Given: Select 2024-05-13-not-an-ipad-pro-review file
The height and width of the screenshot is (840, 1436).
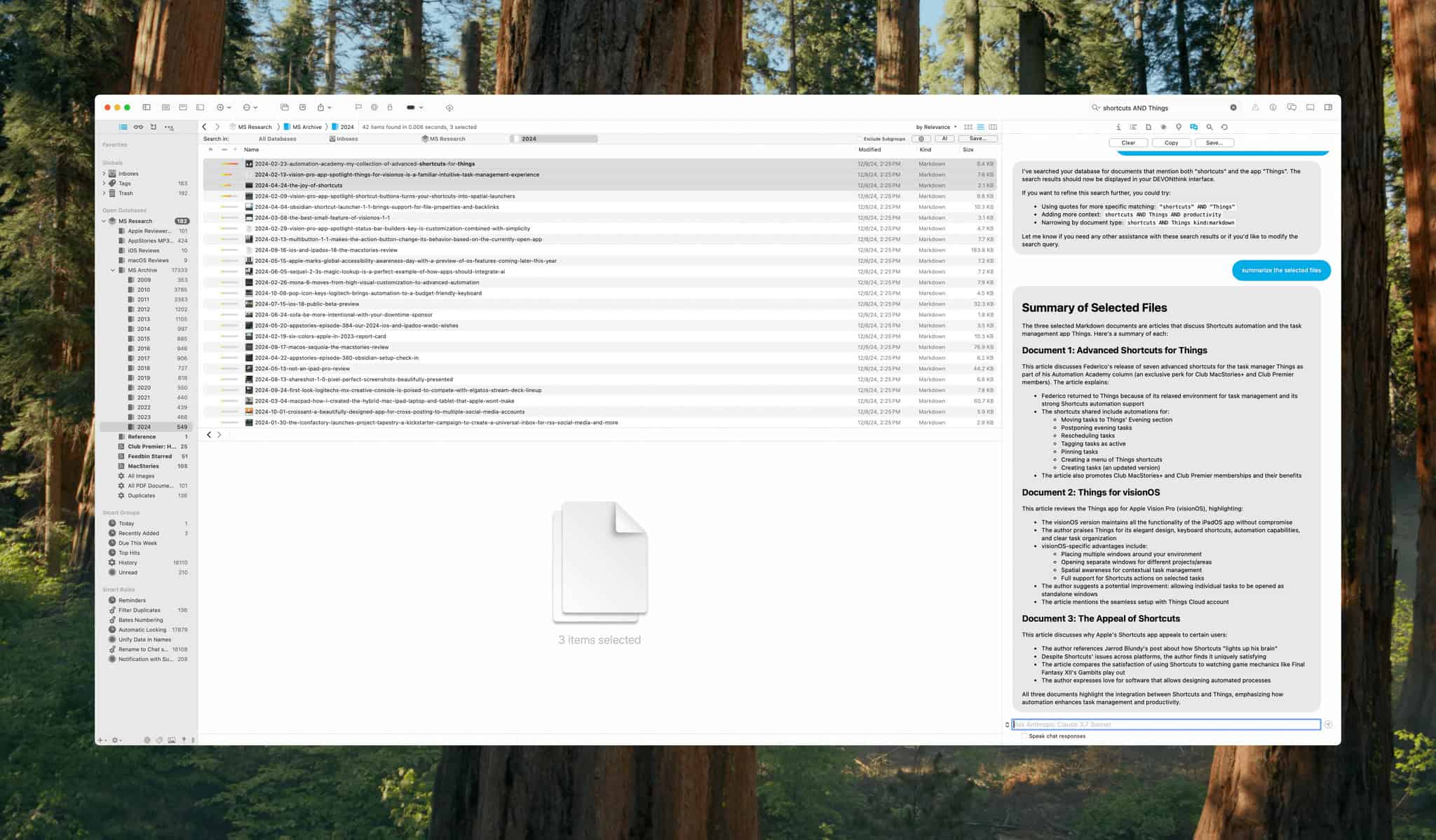Looking at the screenshot, I should click(600, 369).
